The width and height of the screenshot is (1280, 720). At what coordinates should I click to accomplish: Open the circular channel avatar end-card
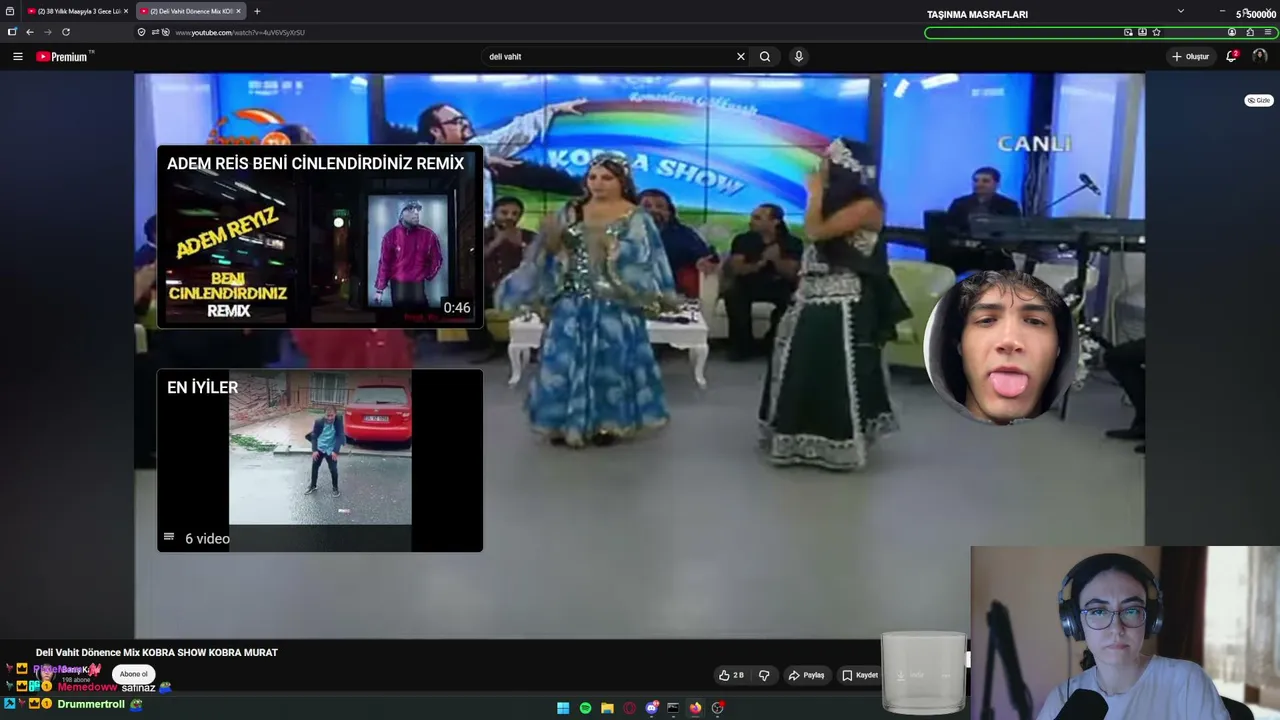pyautogui.click(x=1000, y=346)
